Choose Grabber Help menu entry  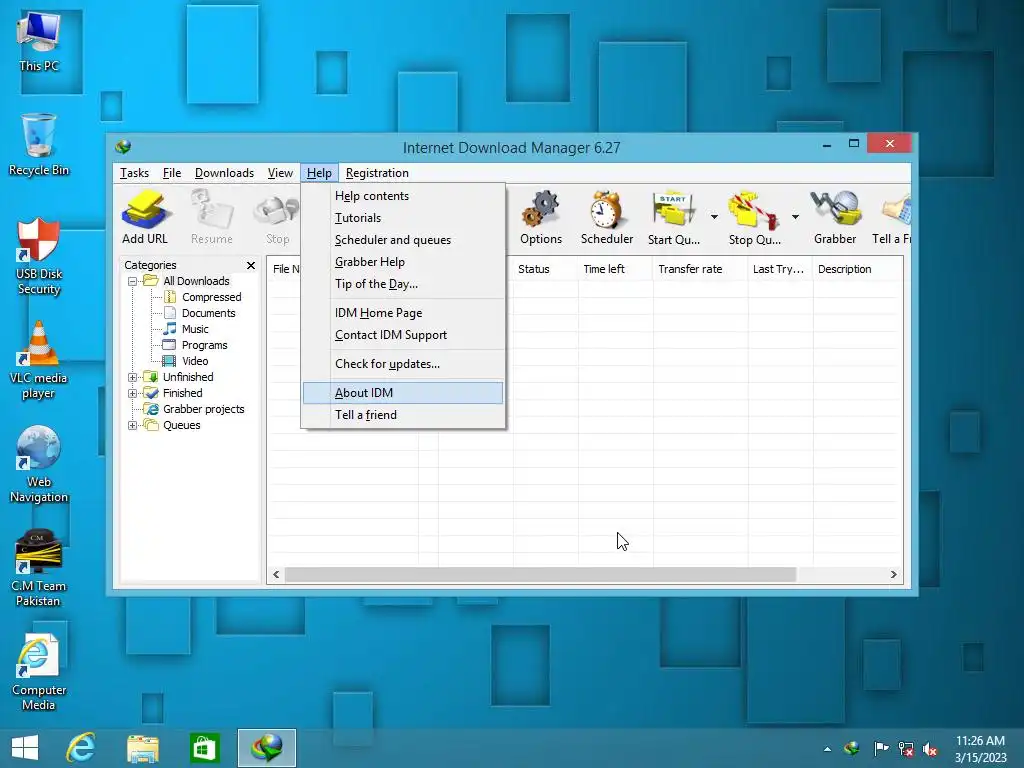[x=403, y=262]
